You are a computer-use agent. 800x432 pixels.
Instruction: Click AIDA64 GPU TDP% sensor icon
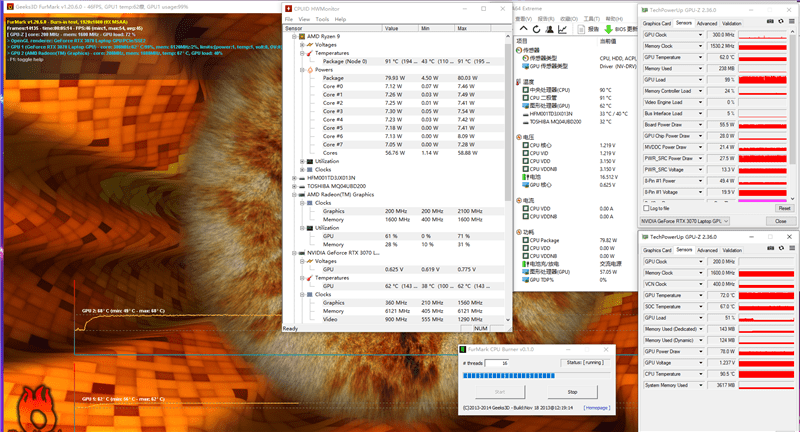click(x=526, y=280)
